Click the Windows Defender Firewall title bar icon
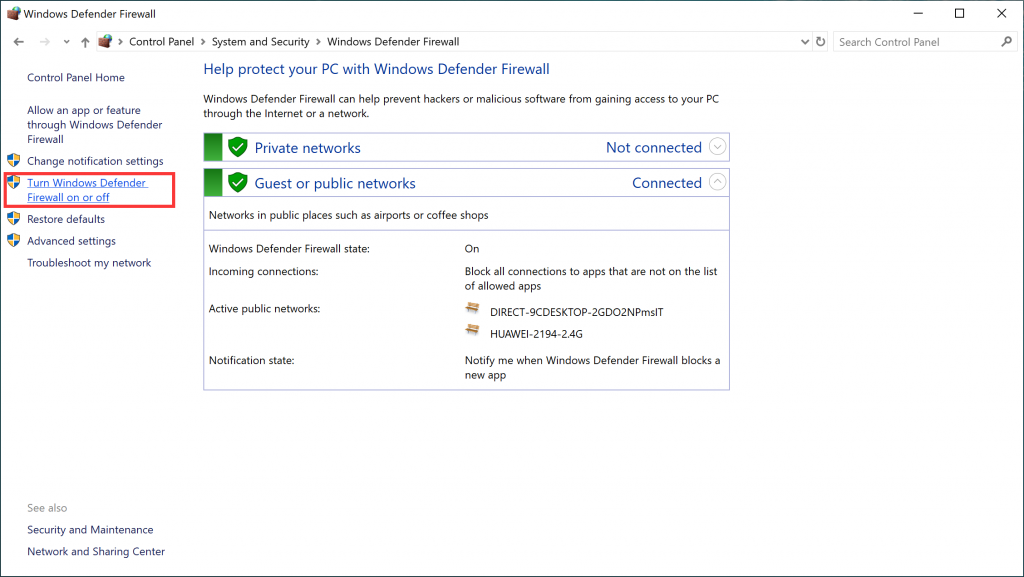The image size is (1024, 577). pos(12,13)
